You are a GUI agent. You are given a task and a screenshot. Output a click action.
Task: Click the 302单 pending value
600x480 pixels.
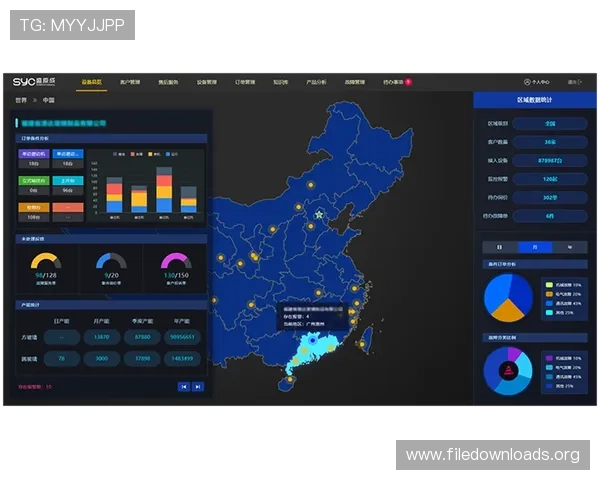[x=550, y=198]
